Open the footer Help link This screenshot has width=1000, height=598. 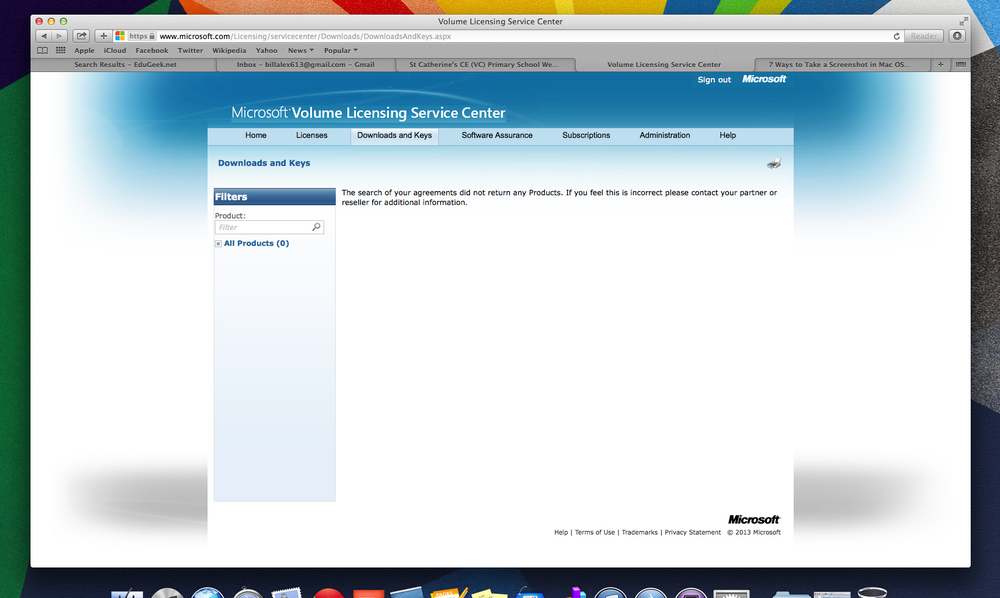click(x=561, y=532)
